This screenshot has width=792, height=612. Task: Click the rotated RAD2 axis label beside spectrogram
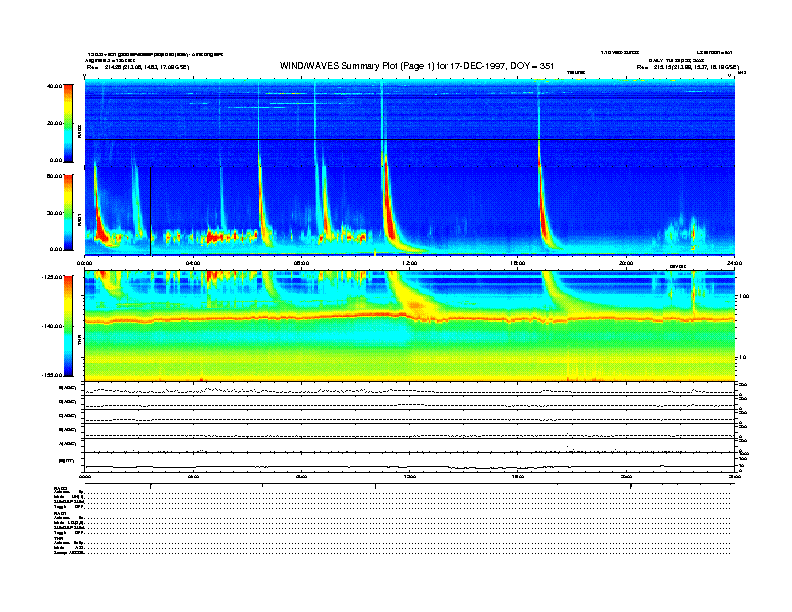click(x=79, y=132)
